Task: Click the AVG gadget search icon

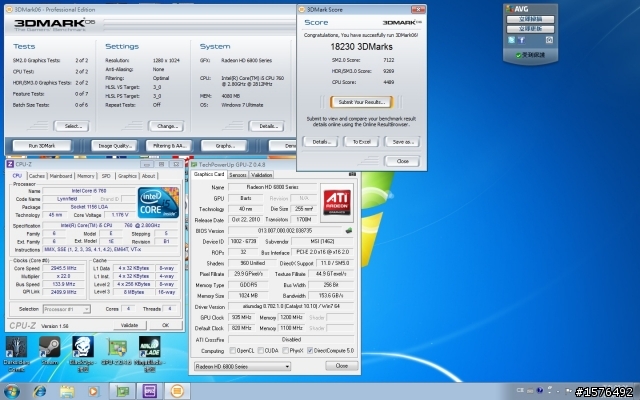Action: (x=549, y=40)
